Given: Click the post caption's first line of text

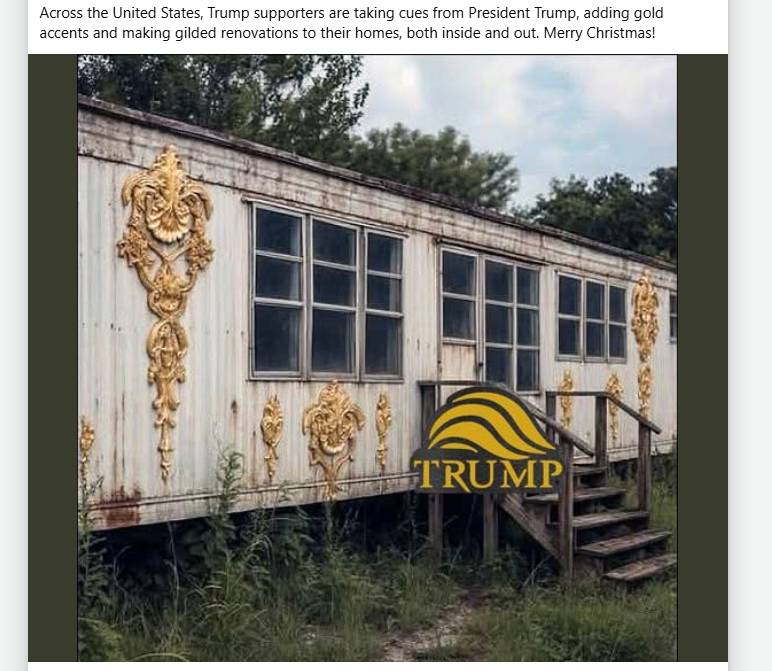Looking at the screenshot, I should (x=351, y=13).
